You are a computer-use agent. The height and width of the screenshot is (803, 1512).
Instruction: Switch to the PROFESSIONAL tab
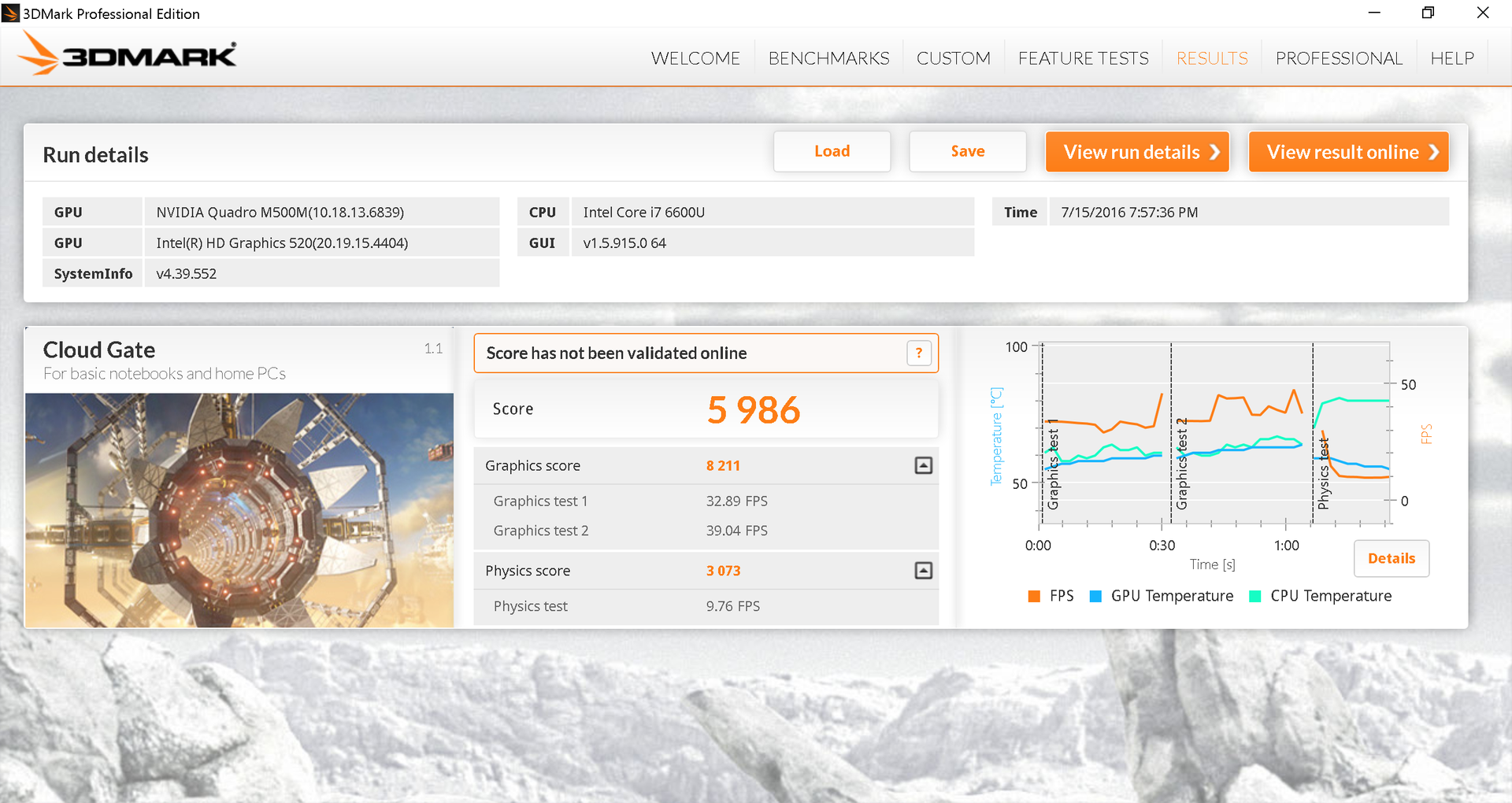[x=1339, y=58]
